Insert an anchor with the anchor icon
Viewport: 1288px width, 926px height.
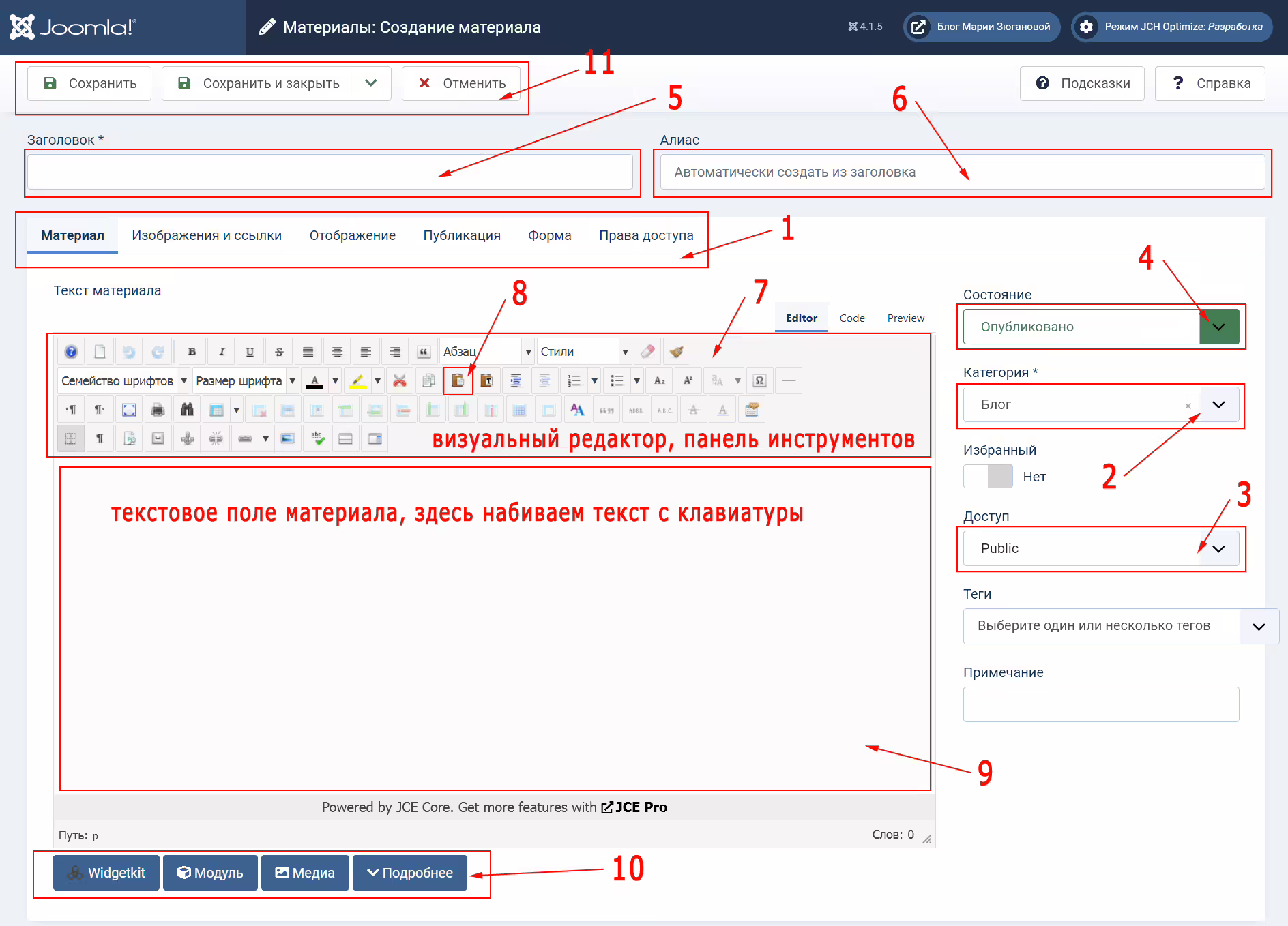(187, 438)
